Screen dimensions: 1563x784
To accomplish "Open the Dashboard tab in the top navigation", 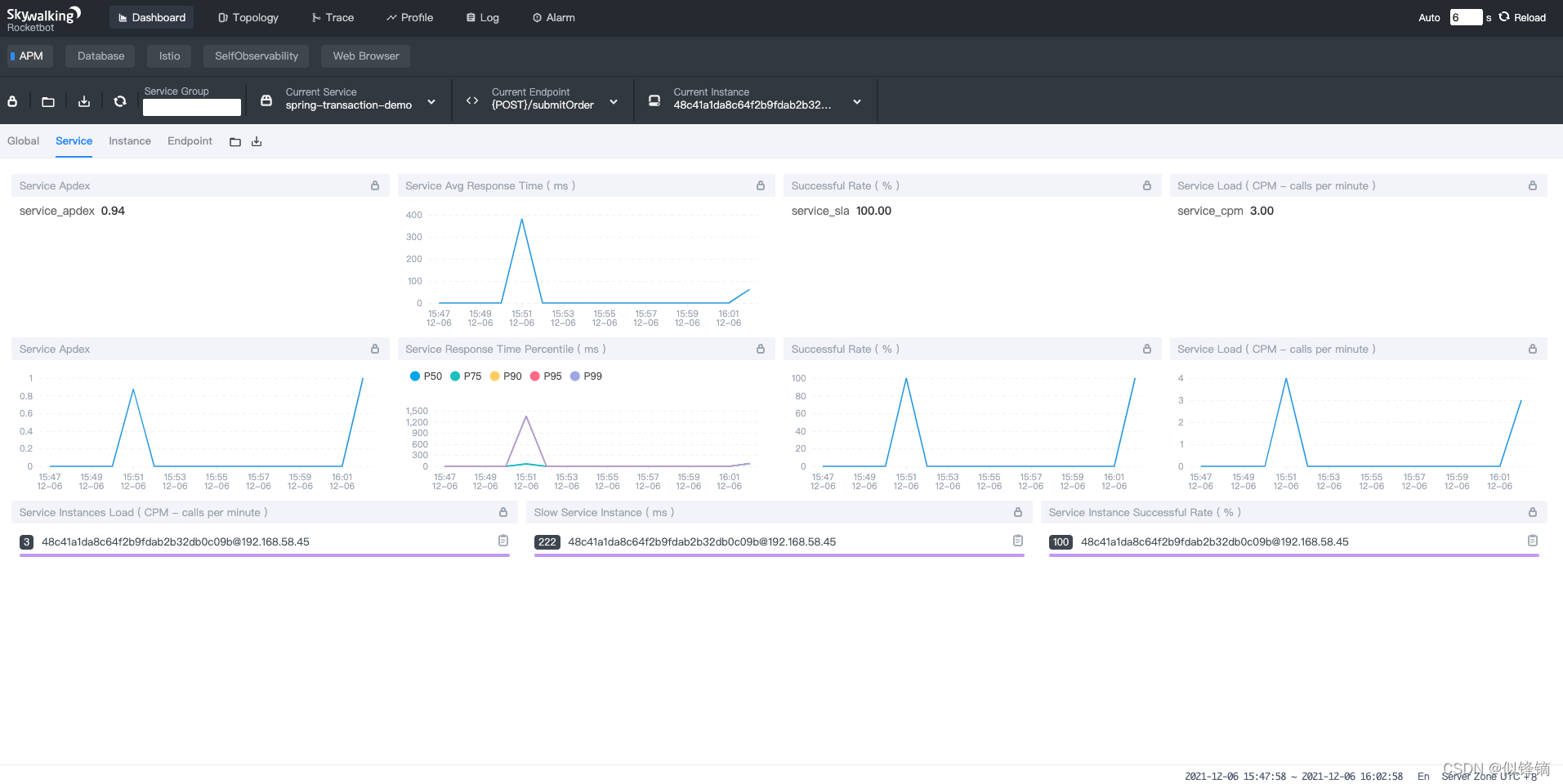I will (x=151, y=17).
